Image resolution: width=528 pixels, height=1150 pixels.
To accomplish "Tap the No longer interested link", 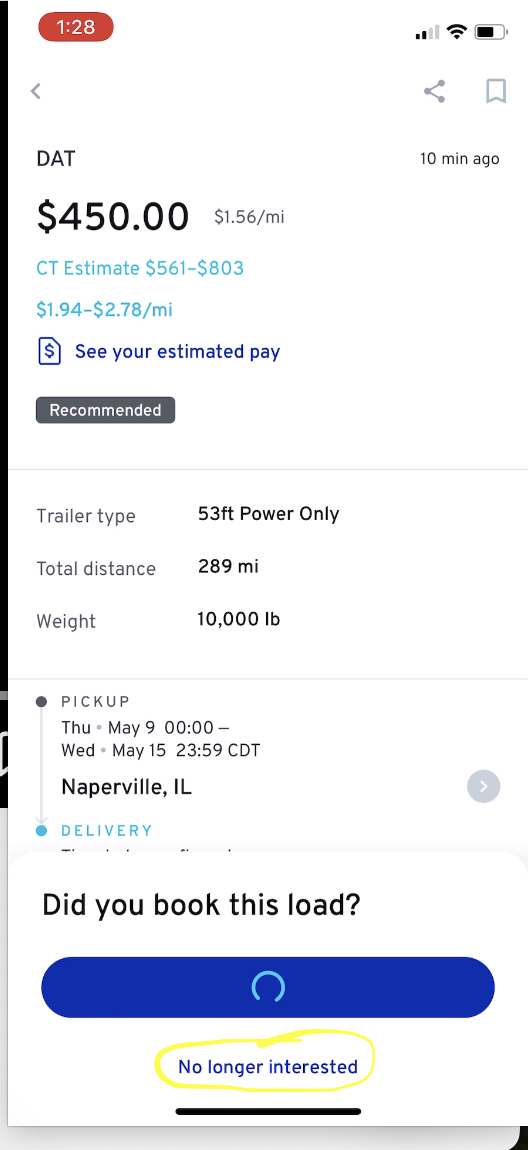I will [268, 1066].
